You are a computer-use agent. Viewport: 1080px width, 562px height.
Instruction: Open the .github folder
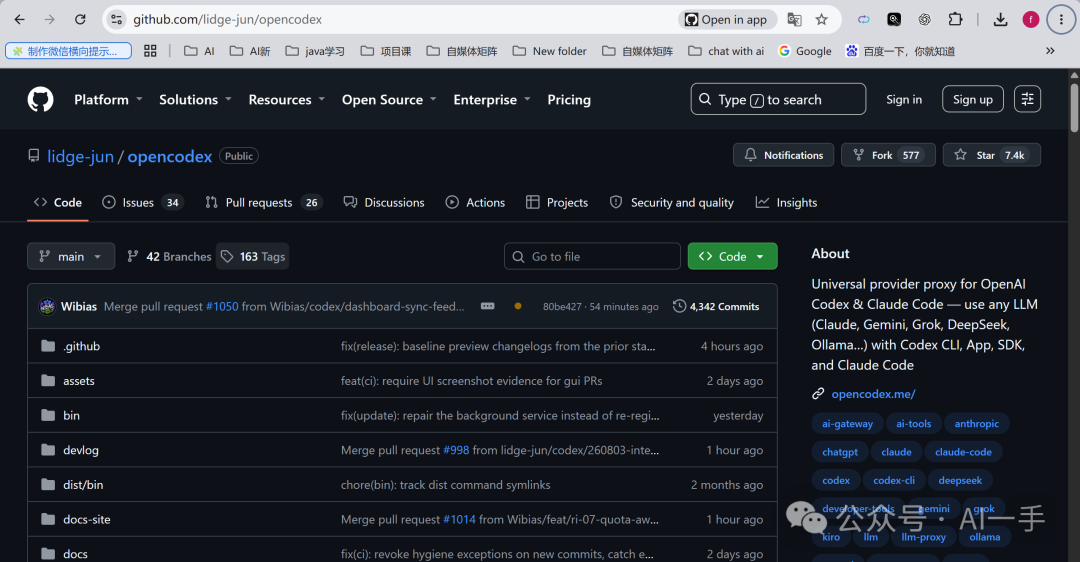tap(81, 346)
